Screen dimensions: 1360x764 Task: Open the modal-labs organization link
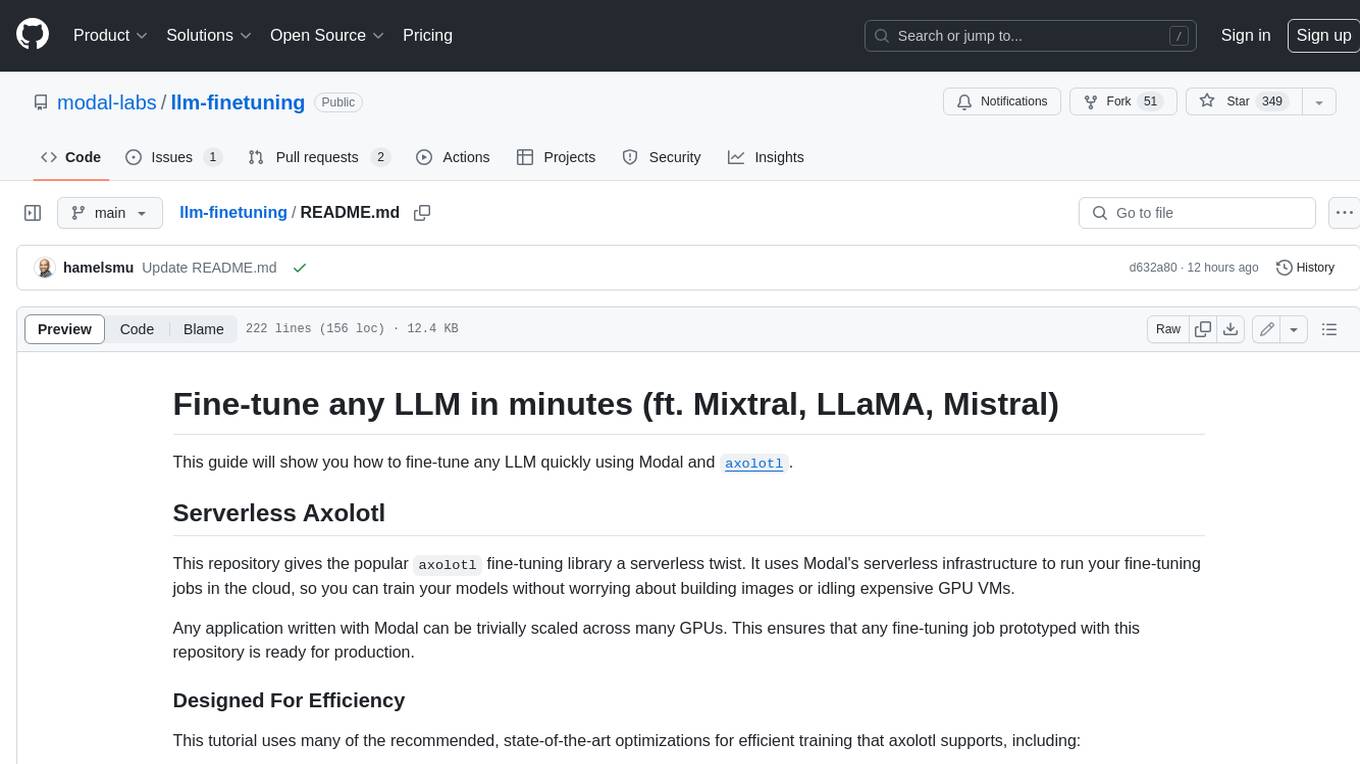[x=107, y=102]
